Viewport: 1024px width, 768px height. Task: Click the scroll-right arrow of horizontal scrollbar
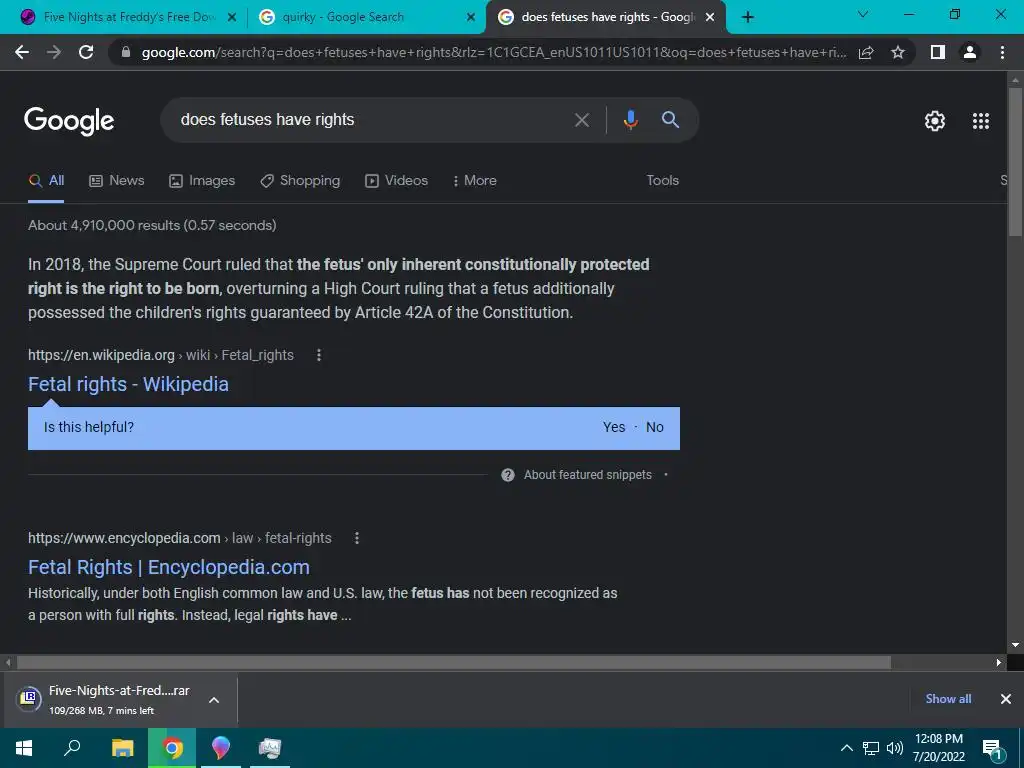pyautogui.click(x=999, y=662)
